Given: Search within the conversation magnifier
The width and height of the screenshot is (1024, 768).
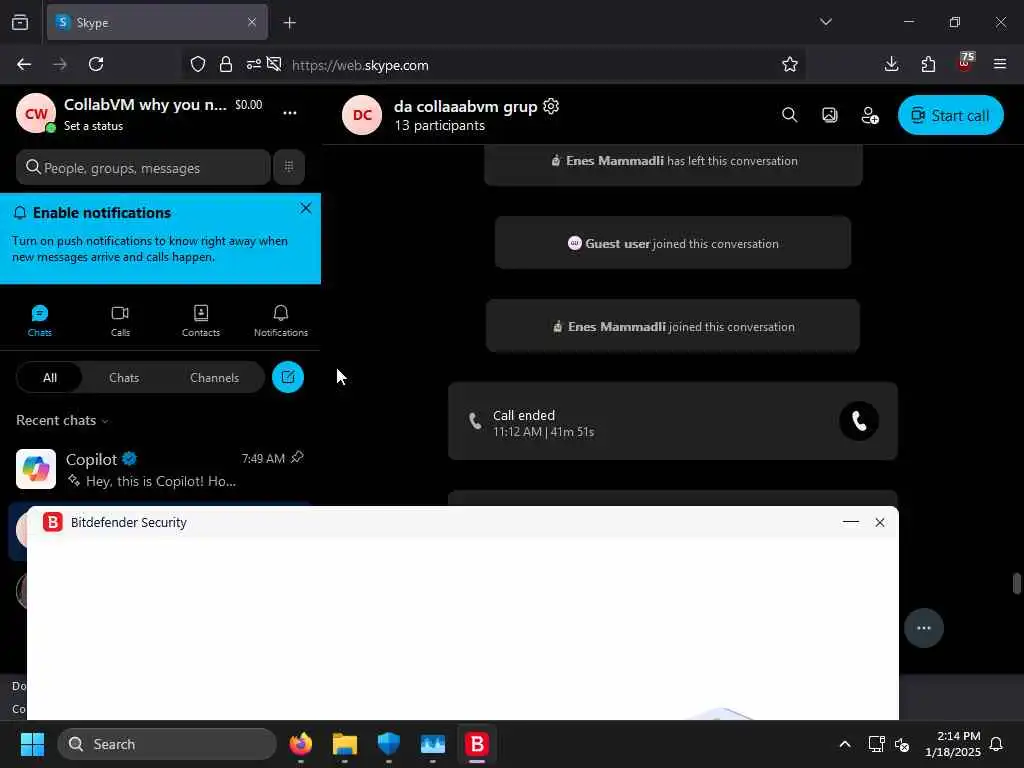Looking at the screenshot, I should click(790, 115).
